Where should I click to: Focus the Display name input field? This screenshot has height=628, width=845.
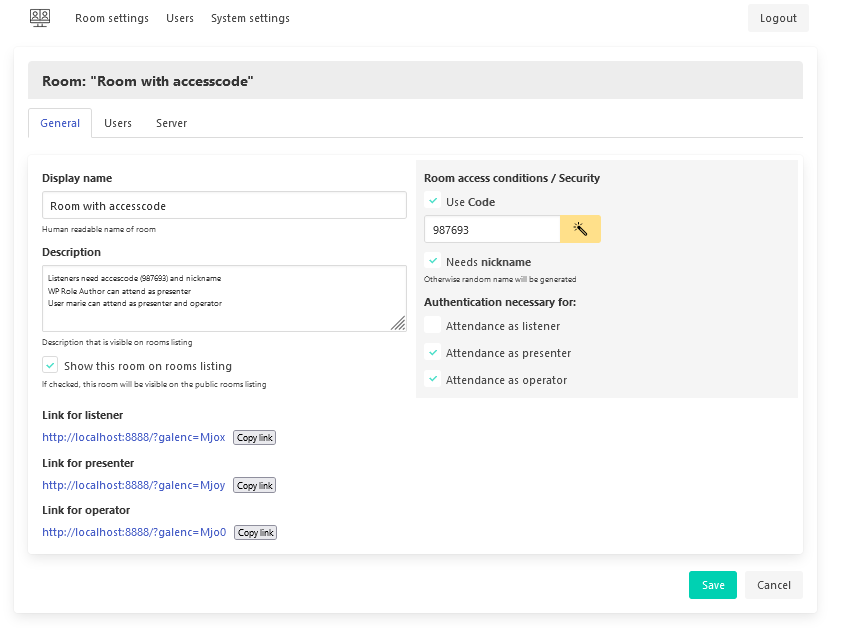click(224, 205)
